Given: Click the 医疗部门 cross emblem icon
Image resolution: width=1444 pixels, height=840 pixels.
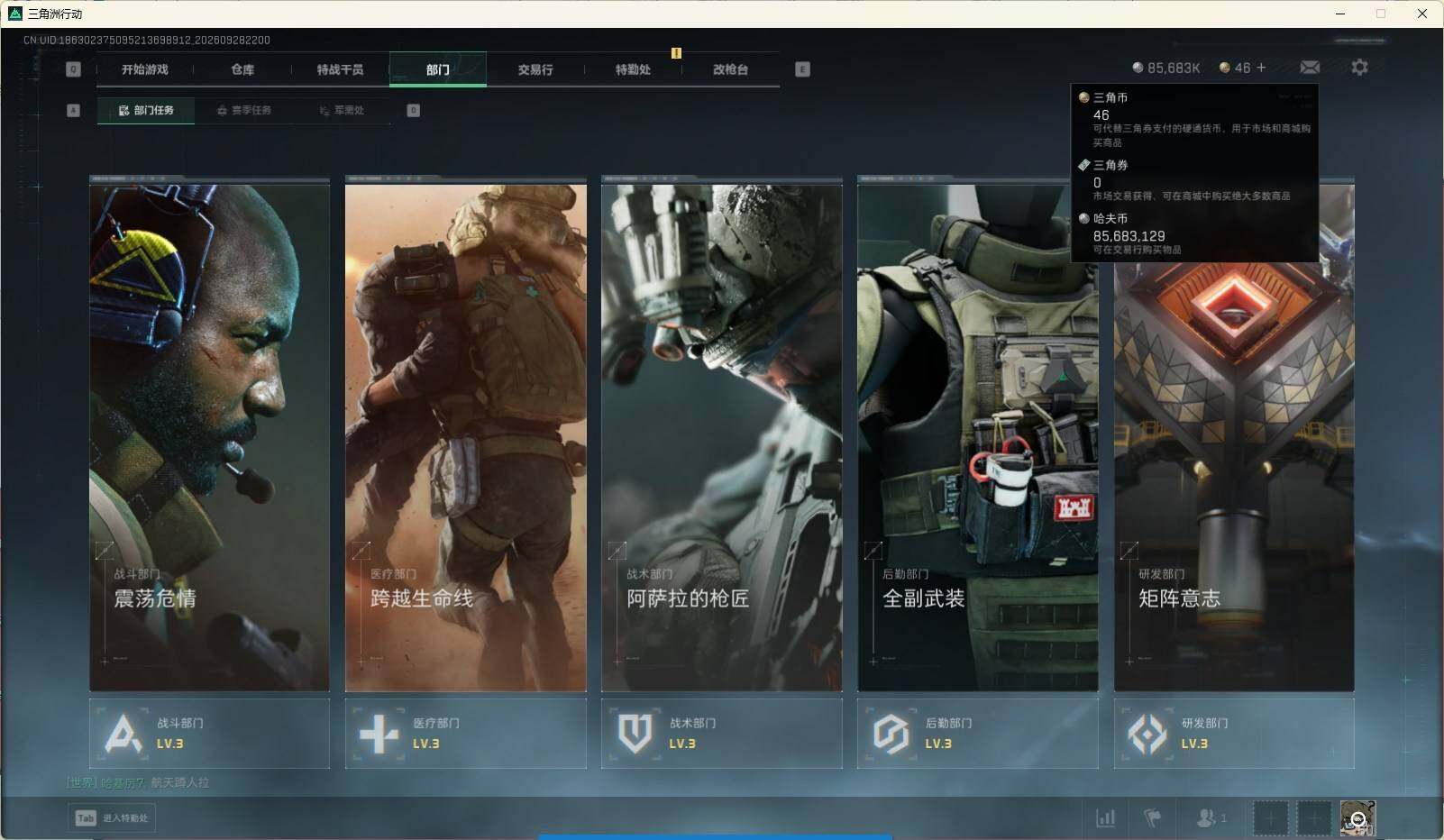Looking at the screenshot, I should click(379, 734).
